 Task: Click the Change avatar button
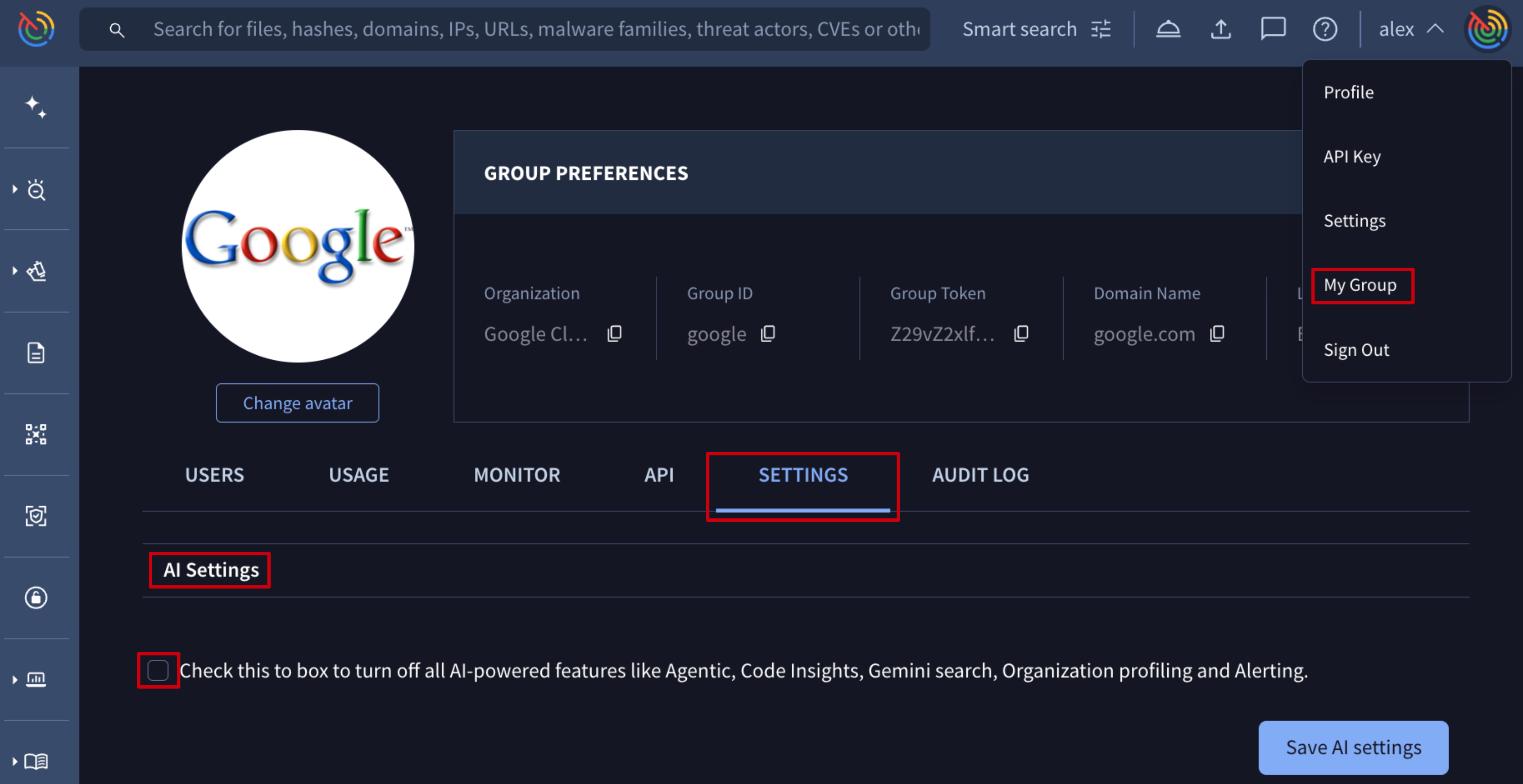297,403
